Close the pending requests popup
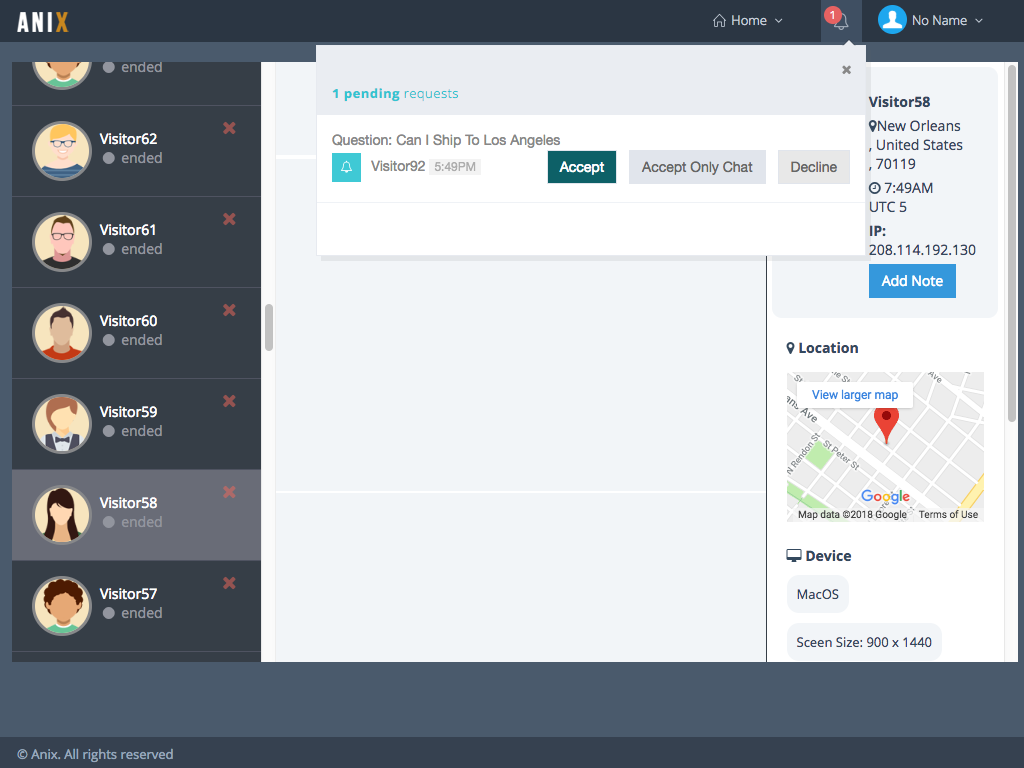Screen dimensions: 1024x768 pos(846,70)
